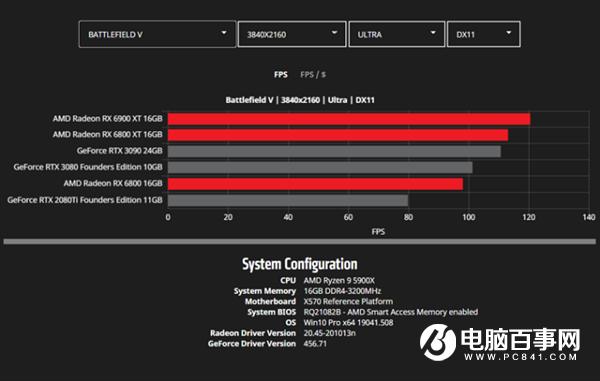Screen dimensions: 600x381
Task: Click the 'System Configuration' heading
Action: (x=300, y=264)
